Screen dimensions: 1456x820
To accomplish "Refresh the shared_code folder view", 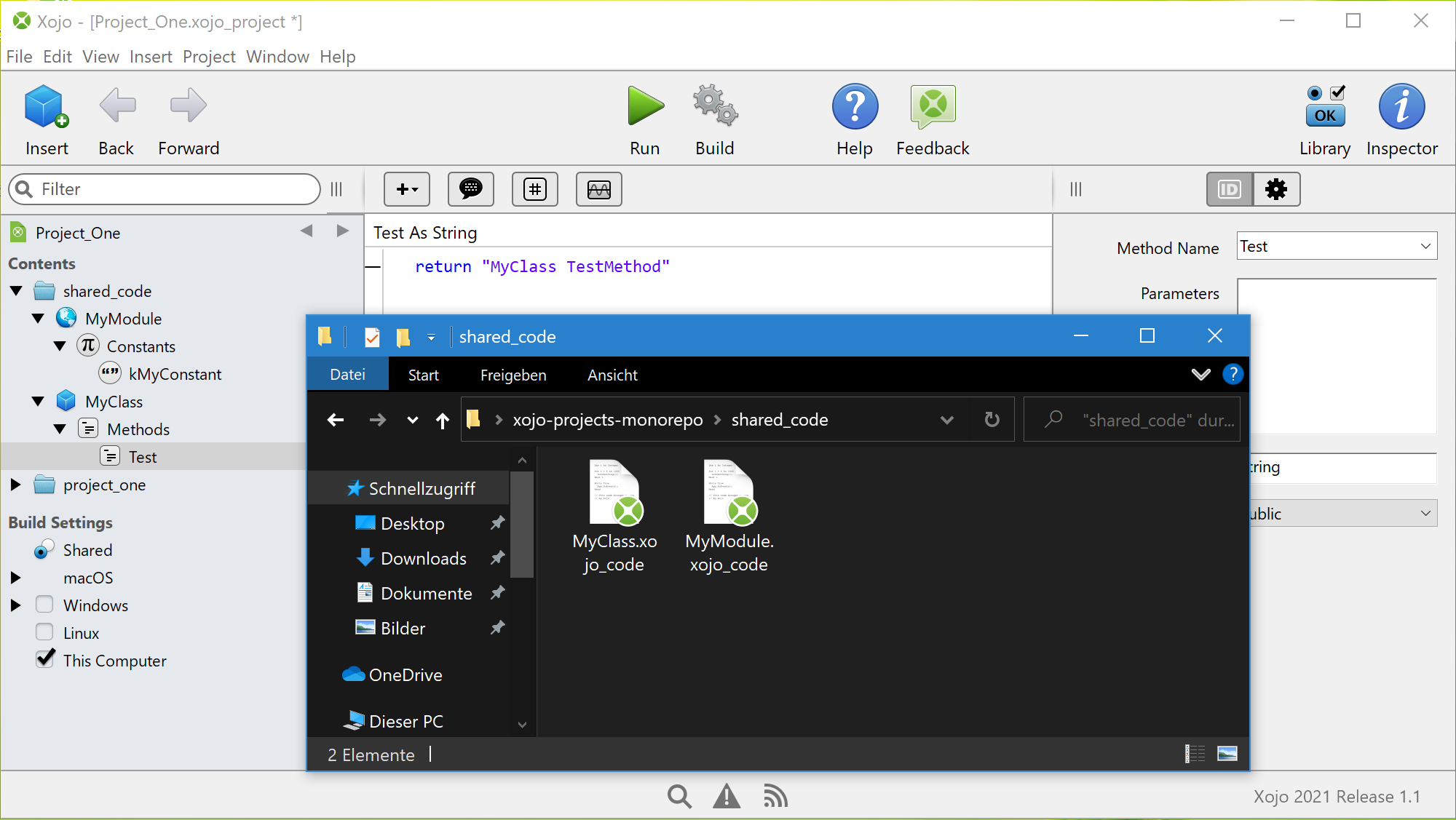I will (x=992, y=420).
